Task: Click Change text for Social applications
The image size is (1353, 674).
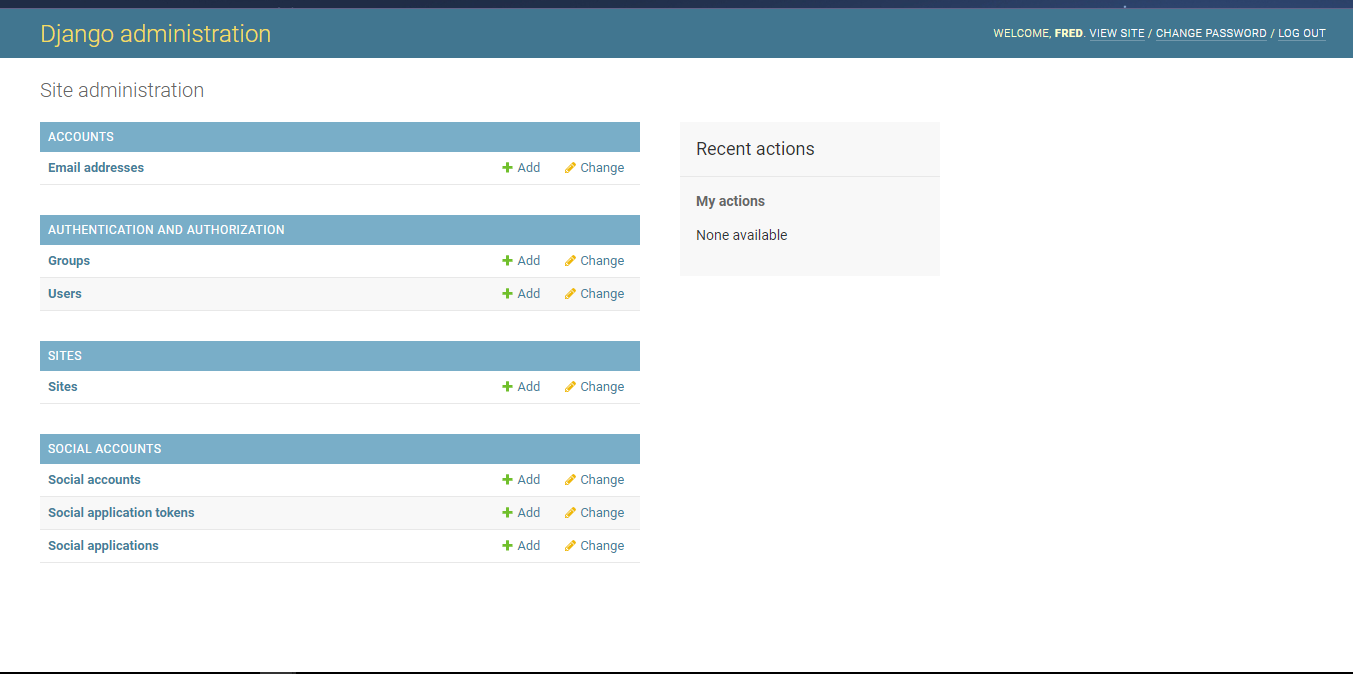Action: click(602, 546)
